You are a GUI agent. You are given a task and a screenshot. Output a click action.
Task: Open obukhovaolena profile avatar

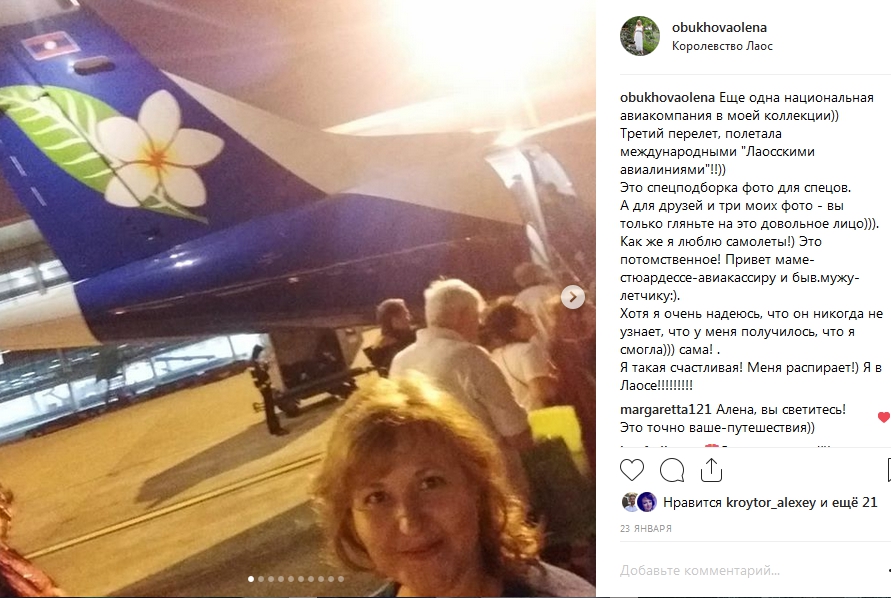640,36
